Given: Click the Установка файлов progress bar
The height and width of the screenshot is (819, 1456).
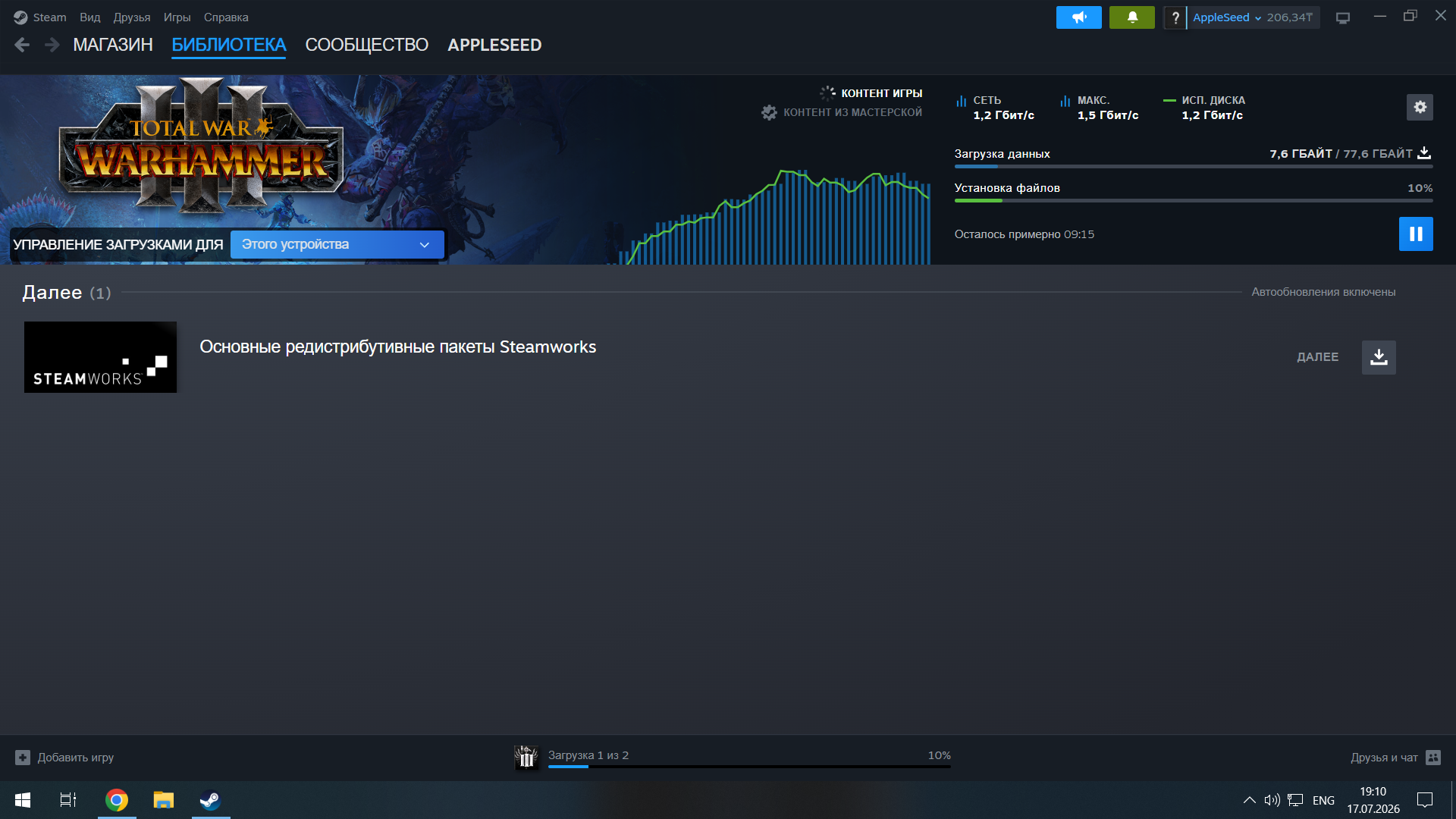Looking at the screenshot, I should tap(1194, 200).
